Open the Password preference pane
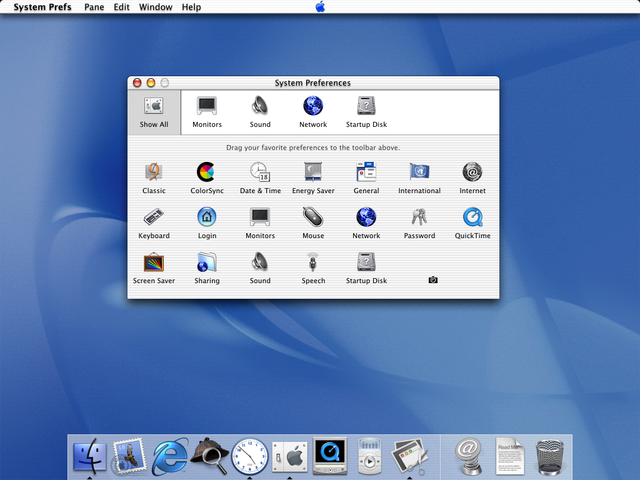Screen dimensions: 640x480 [419, 223]
